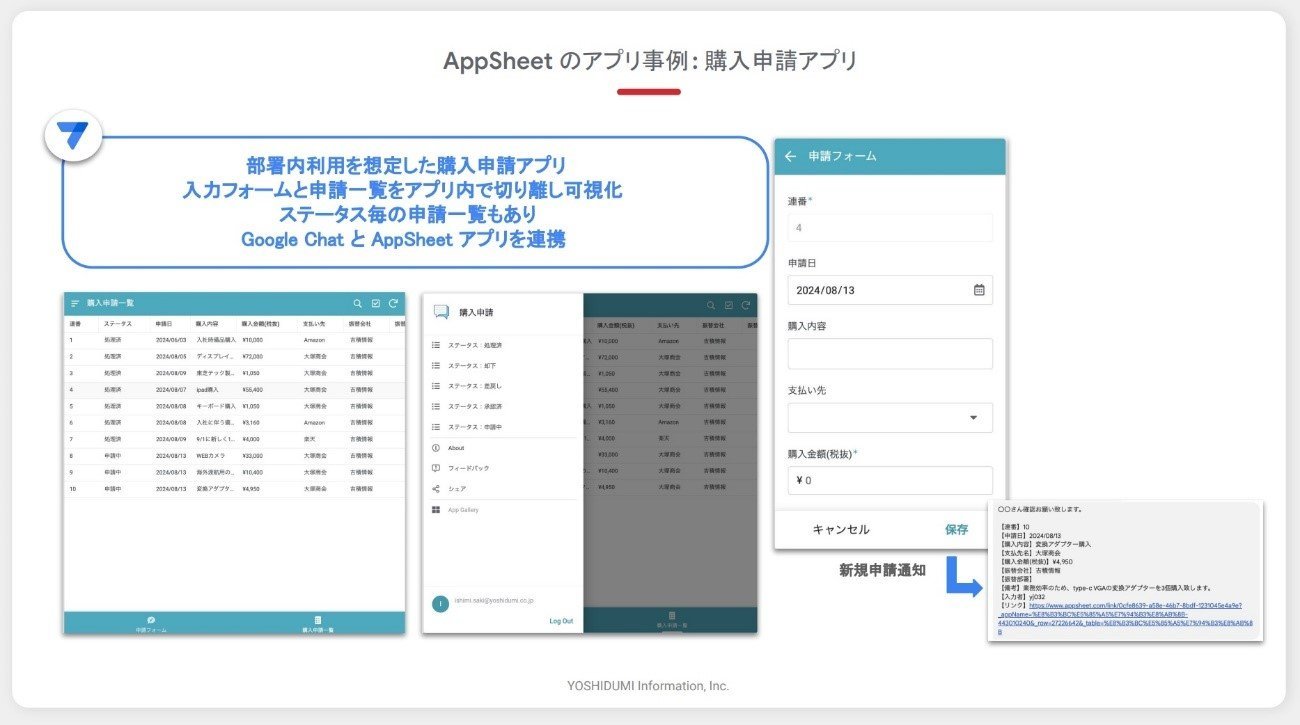Click the list icon beside ステータス：処理済
1300x725 pixels.
pyautogui.click(x=436, y=345)
